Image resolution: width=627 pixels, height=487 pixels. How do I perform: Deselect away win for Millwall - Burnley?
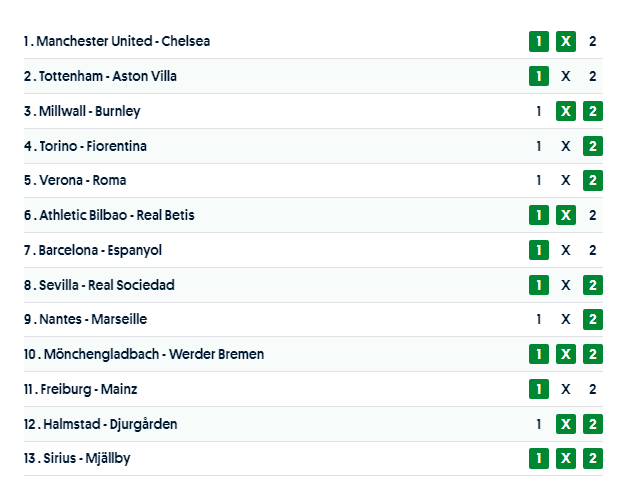(x=593, y=111)
